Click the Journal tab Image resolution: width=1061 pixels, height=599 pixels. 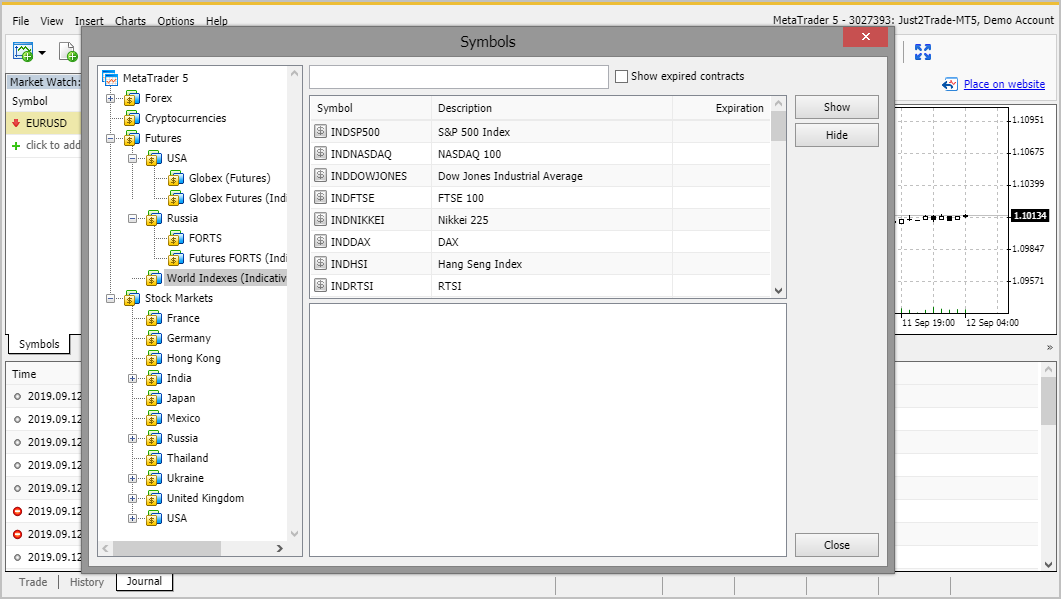[144, 581]
